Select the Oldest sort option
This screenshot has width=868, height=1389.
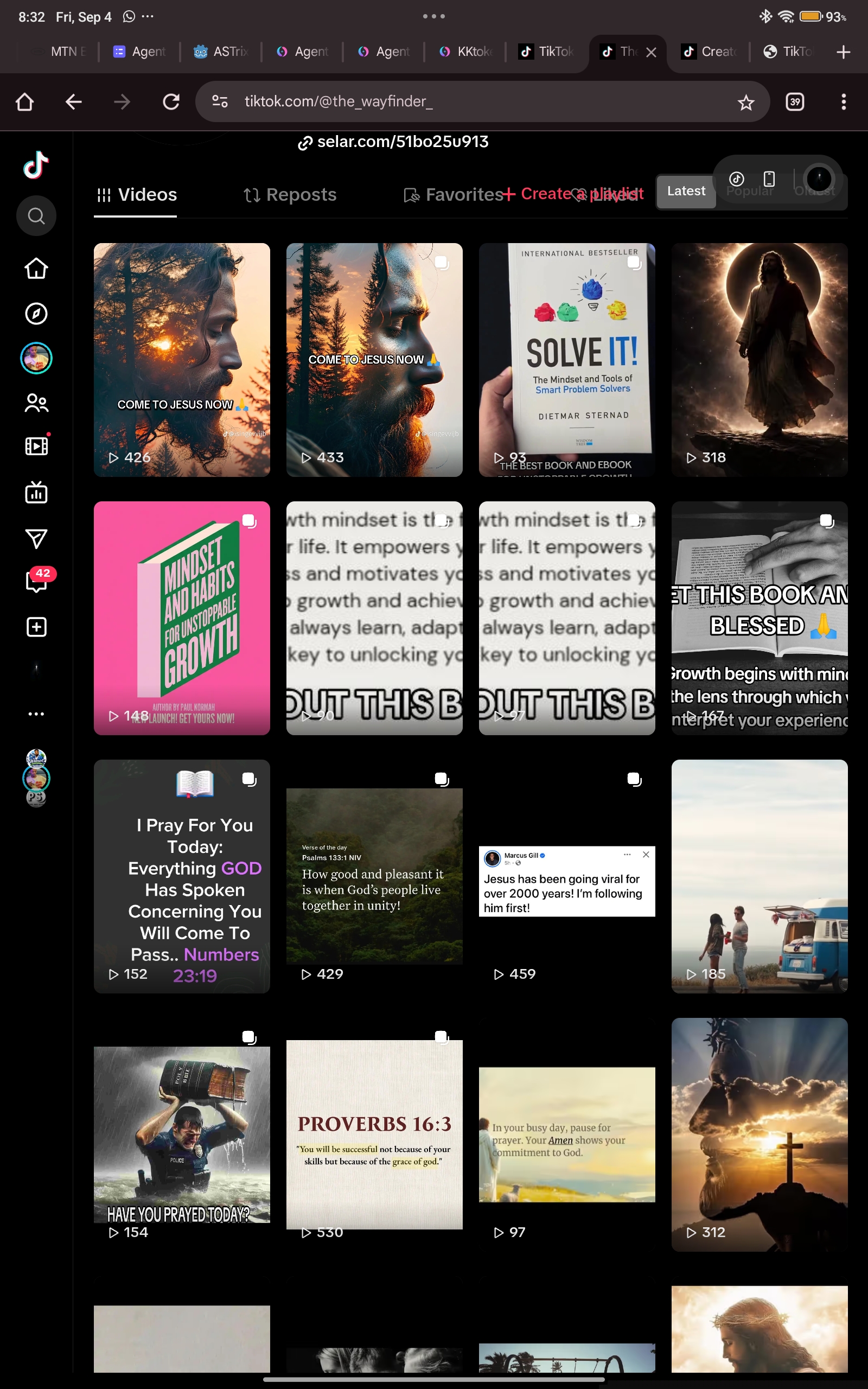(814, 191)
